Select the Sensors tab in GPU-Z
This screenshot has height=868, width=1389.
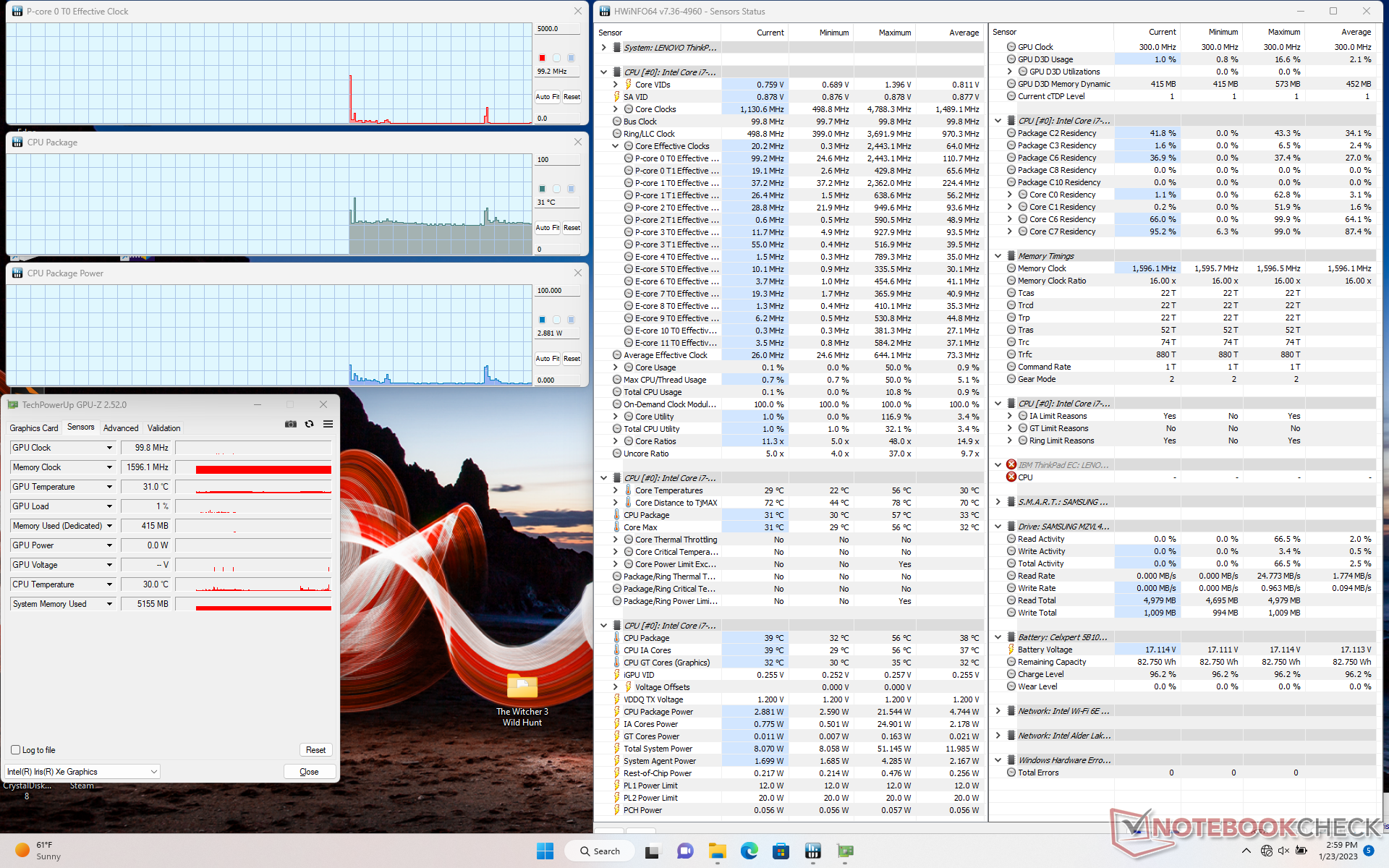pyautogui.click(x=81, y=427)
